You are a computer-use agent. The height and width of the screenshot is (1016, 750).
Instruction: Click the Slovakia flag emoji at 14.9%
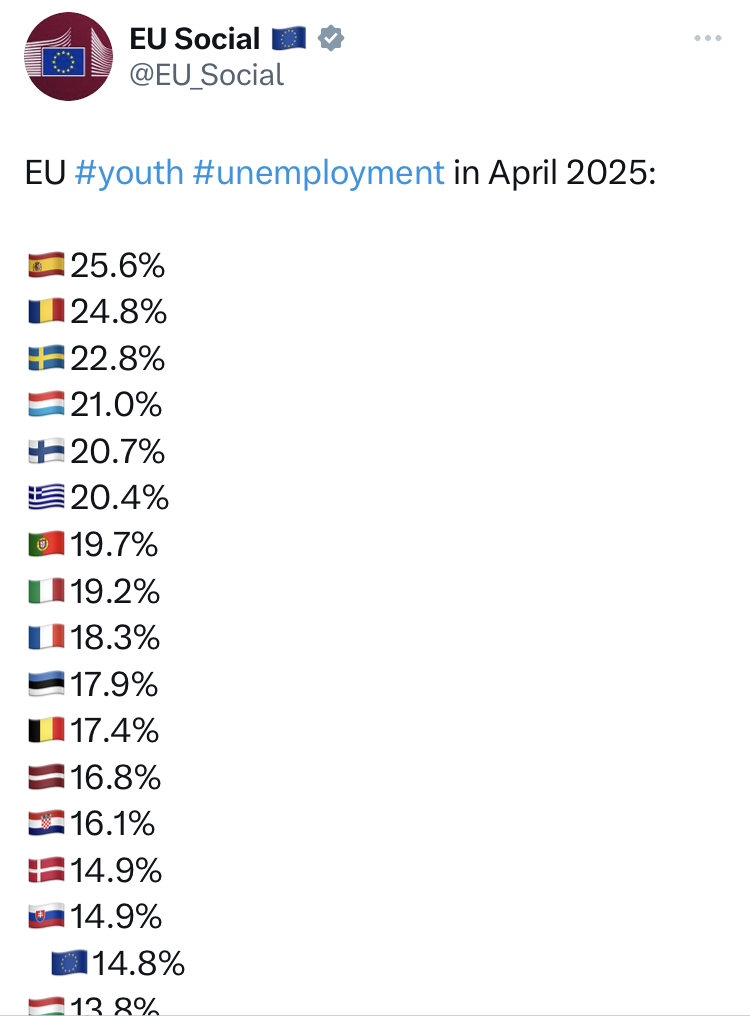[x=47, y=916]
